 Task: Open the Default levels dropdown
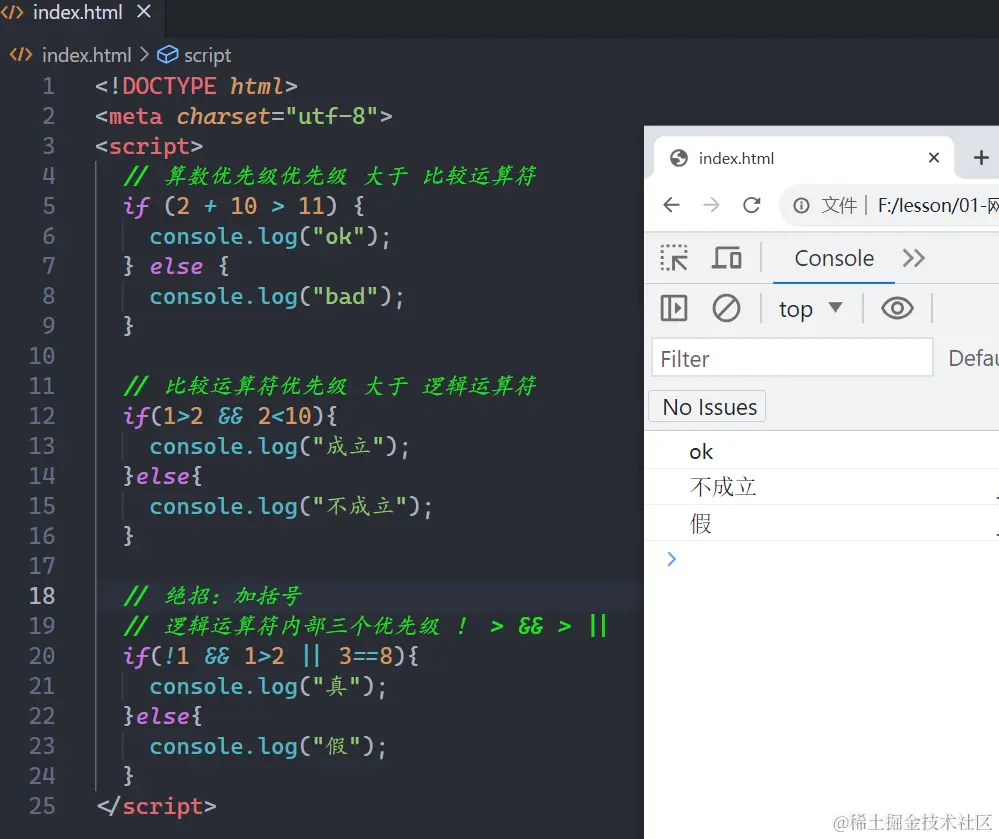[972, 358]
